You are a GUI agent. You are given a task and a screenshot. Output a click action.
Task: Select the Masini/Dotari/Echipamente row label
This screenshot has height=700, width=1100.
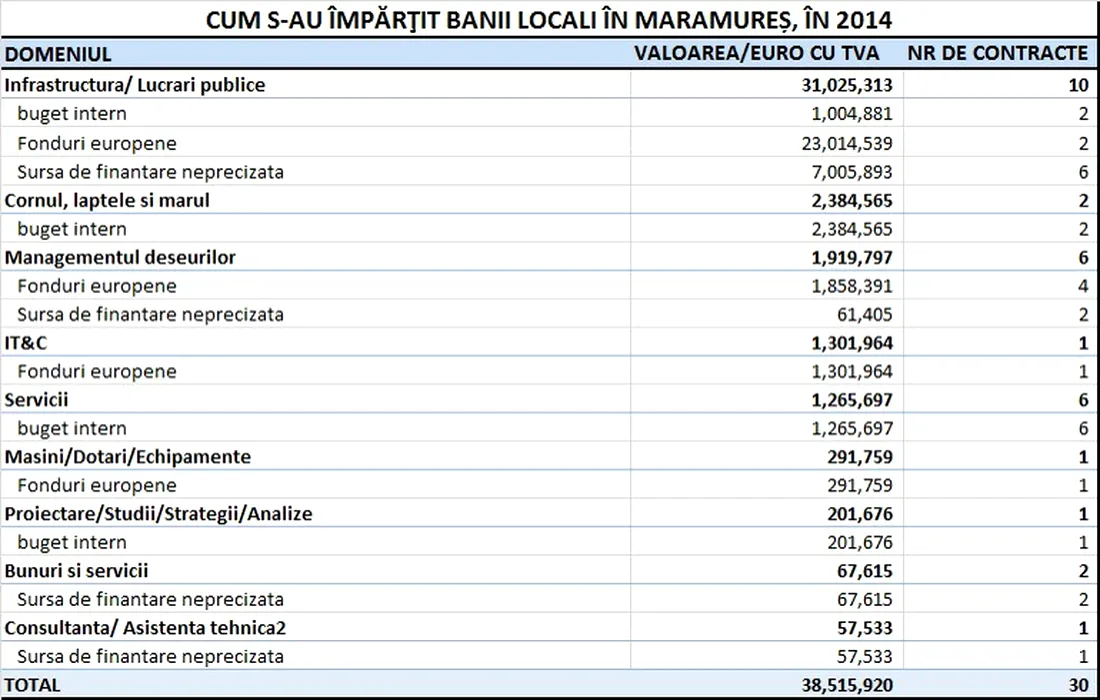pyautogui.click(x=128, y=457)
